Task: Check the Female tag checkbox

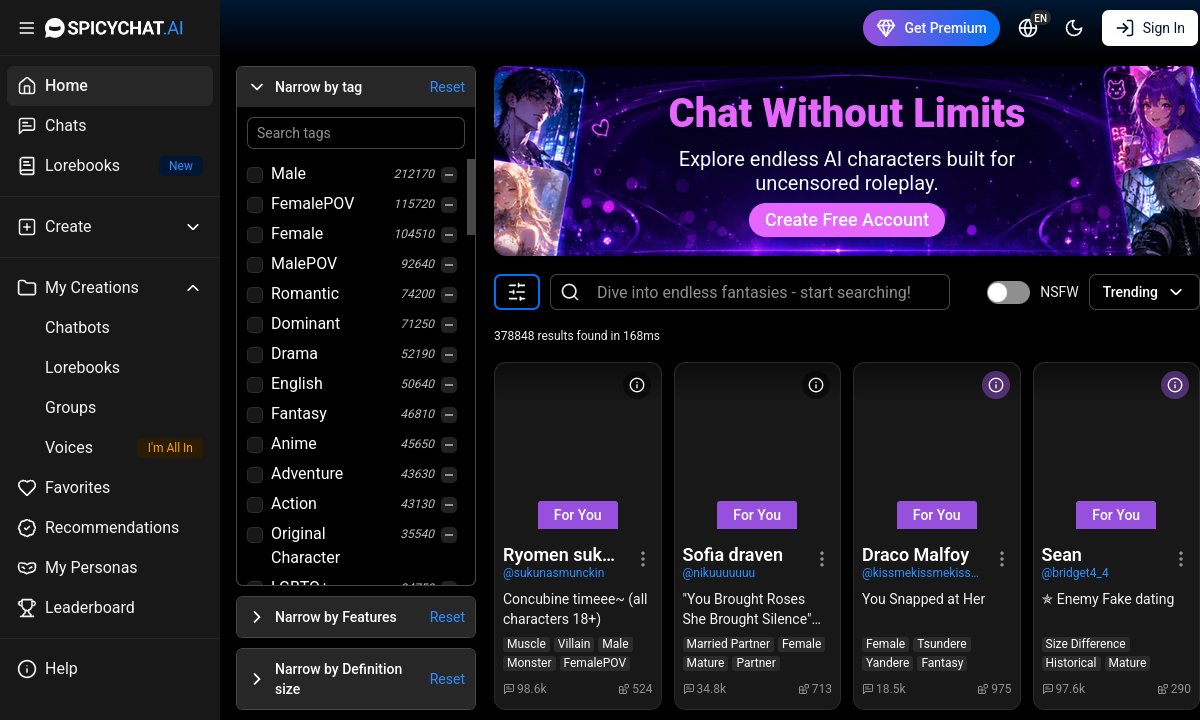Action: pos(255,235)
